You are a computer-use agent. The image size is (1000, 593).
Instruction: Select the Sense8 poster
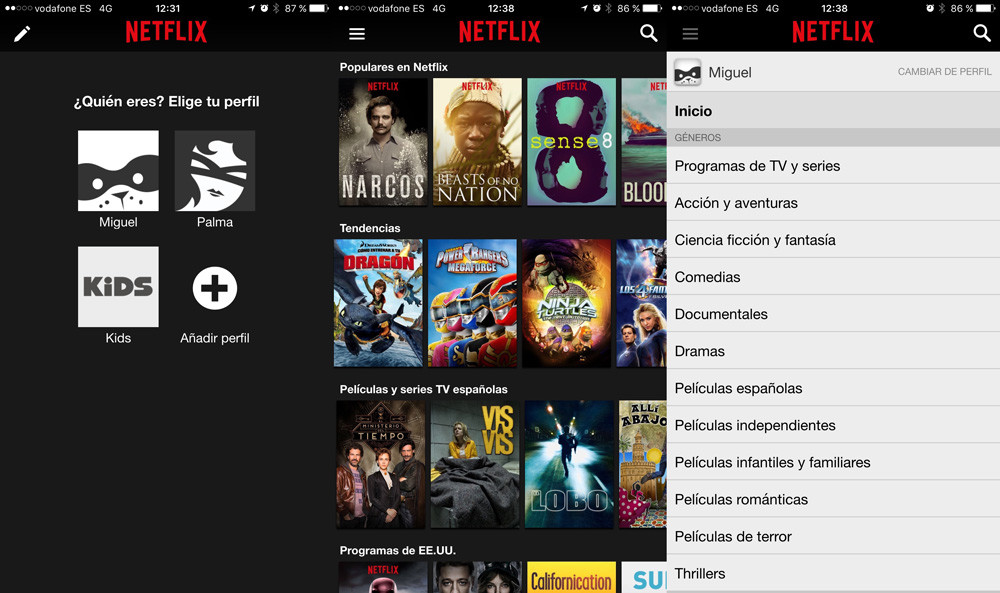pos(571,142)
